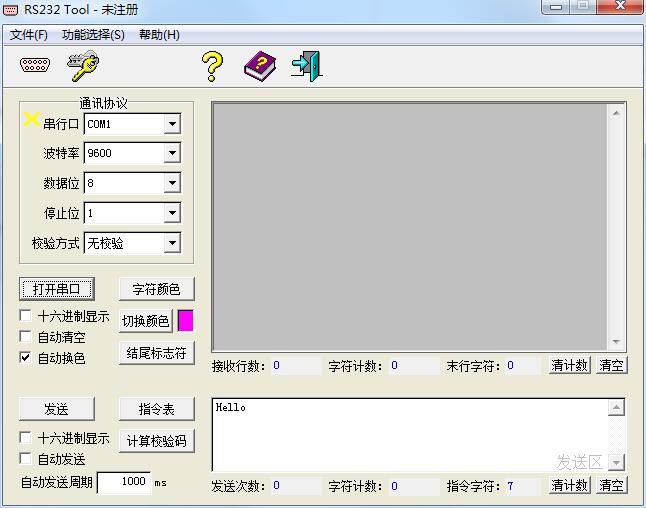Open the purple help book icon
The height and width of the screenshot is (508, 646).
click(260, 66)
